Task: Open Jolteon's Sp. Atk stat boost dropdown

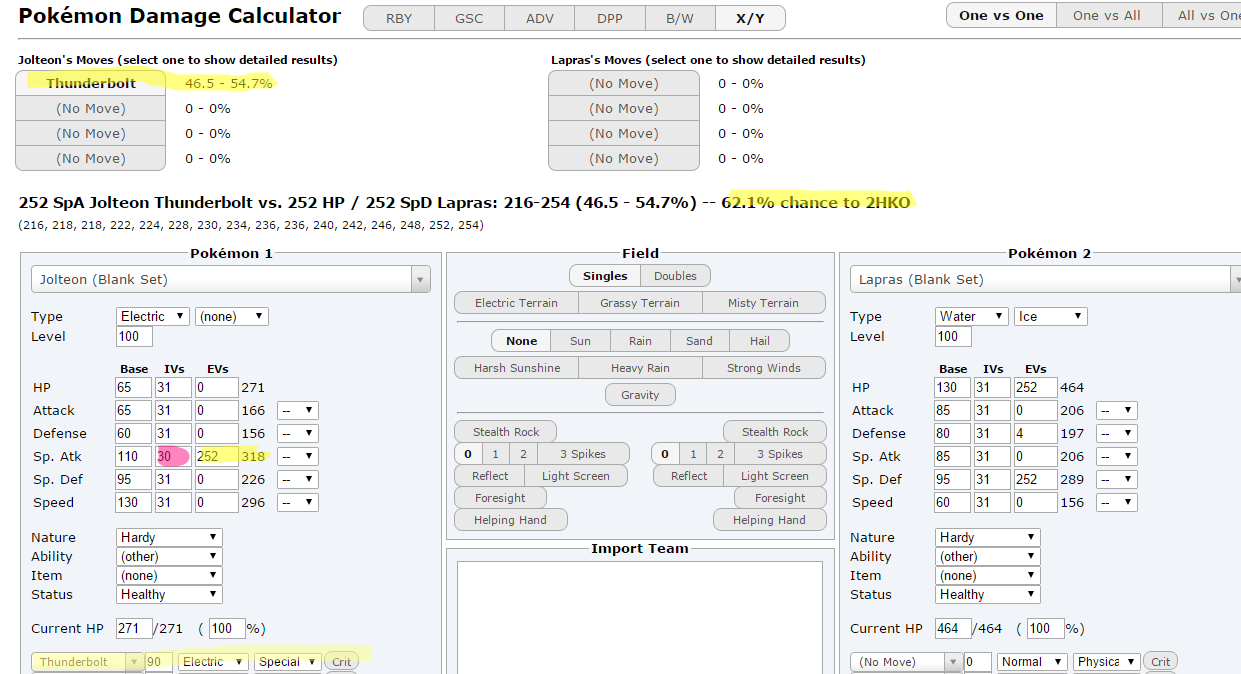Action: pyautogui.click(x=298, y=456)
